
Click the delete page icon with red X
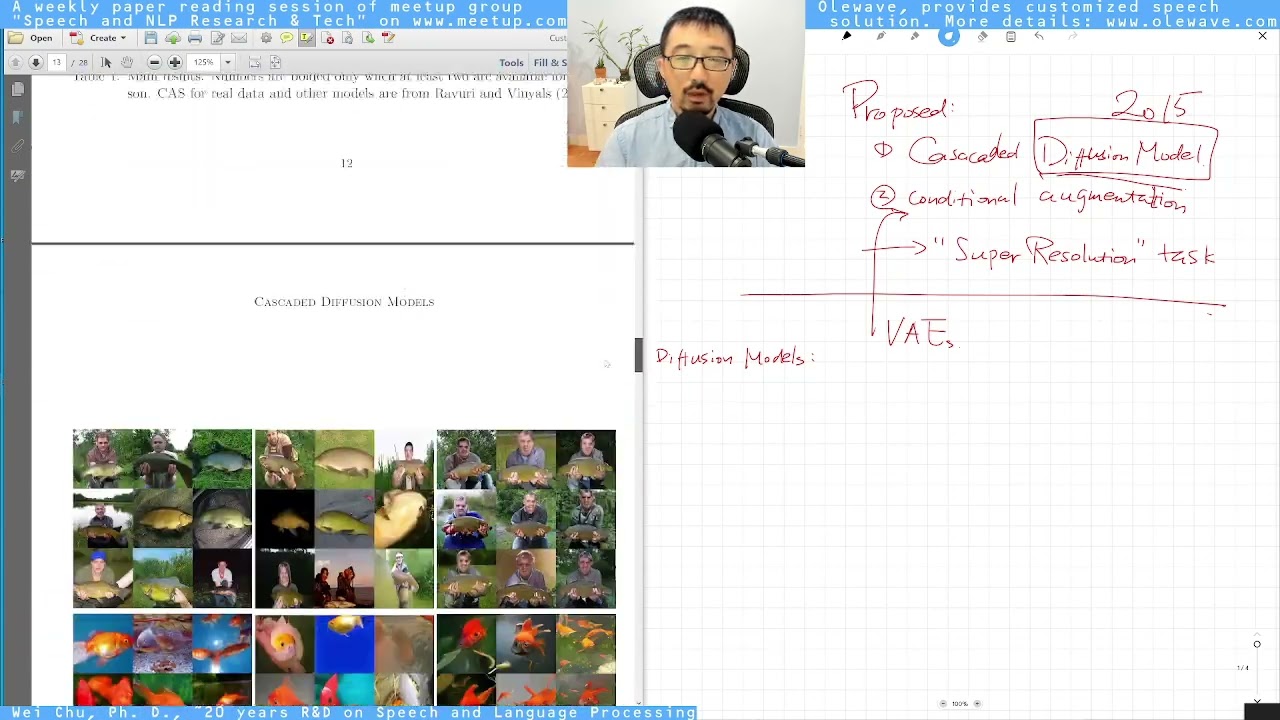328,38
